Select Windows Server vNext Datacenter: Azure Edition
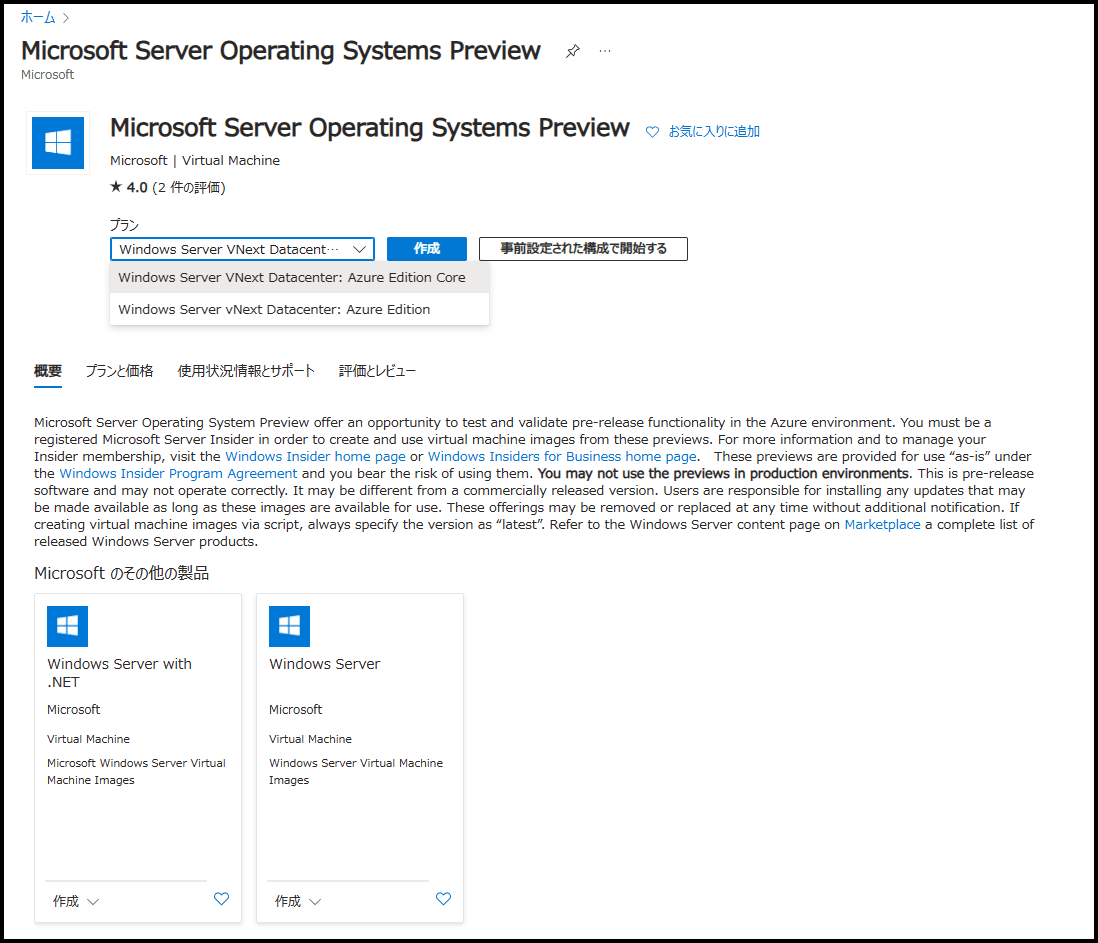Image resolution: width=1098 pixels, height=943 pixels. [299, 309]
